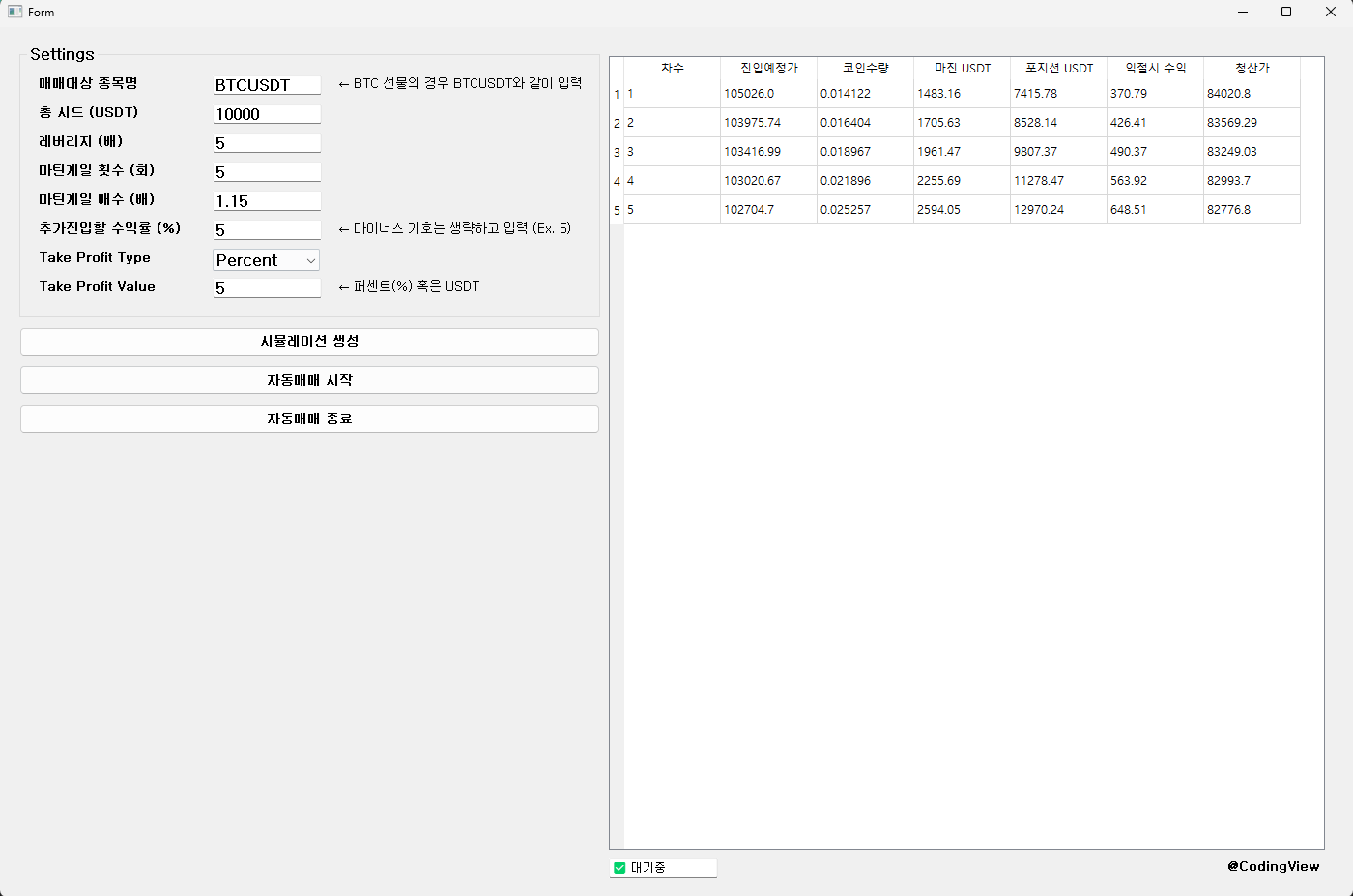Focus the 추가진입할 수익률 input field
The image size is (1353, 896).
click(x=266, y=230)
